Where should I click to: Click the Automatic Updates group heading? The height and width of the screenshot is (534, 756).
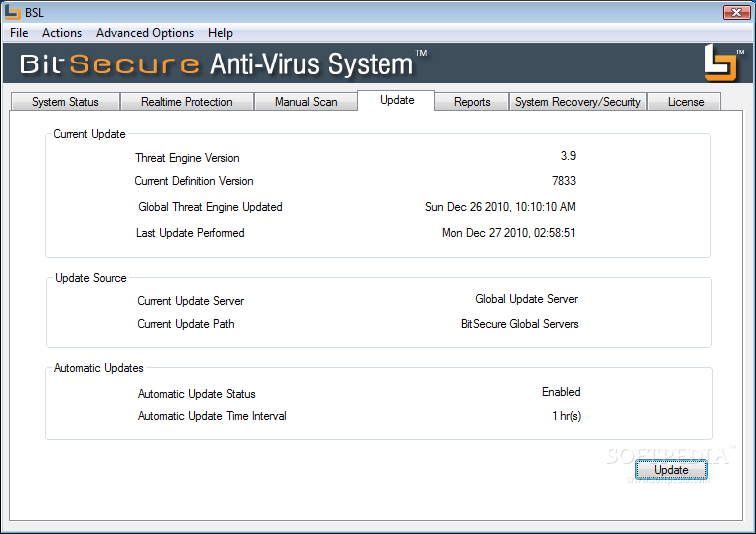coord(98,368)
